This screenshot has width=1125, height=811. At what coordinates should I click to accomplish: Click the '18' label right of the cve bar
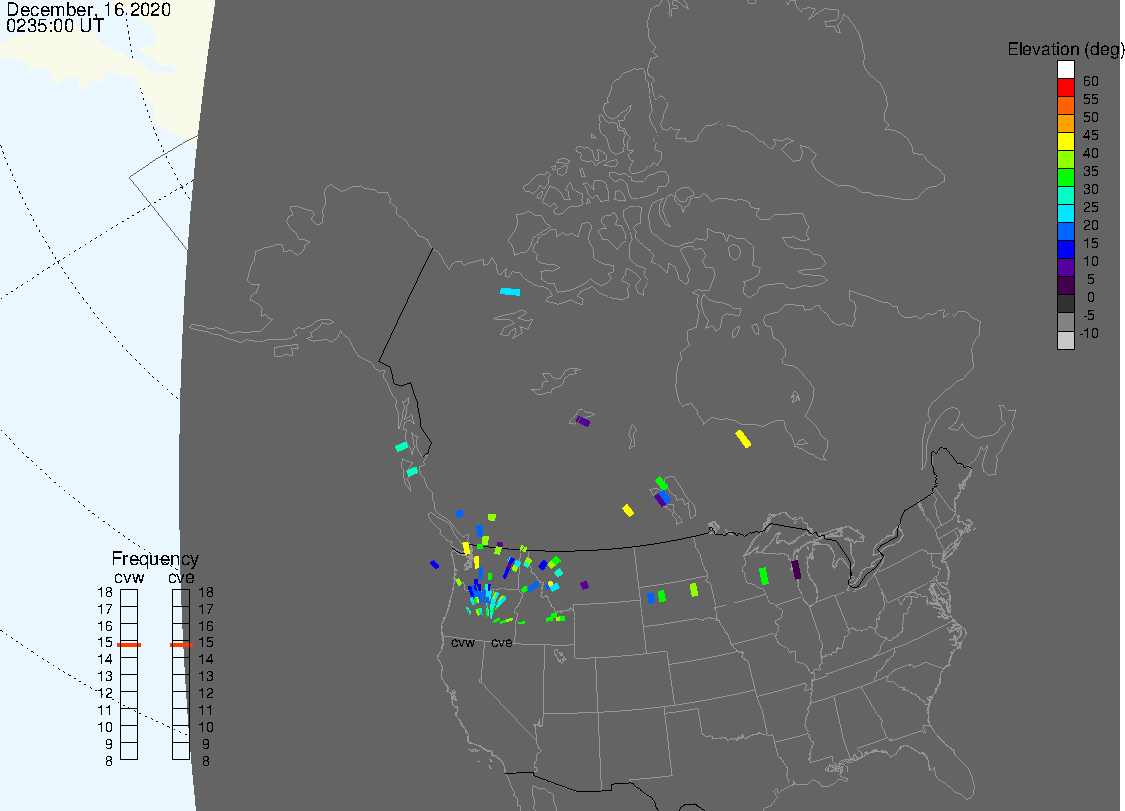click(x=206, y=592)
